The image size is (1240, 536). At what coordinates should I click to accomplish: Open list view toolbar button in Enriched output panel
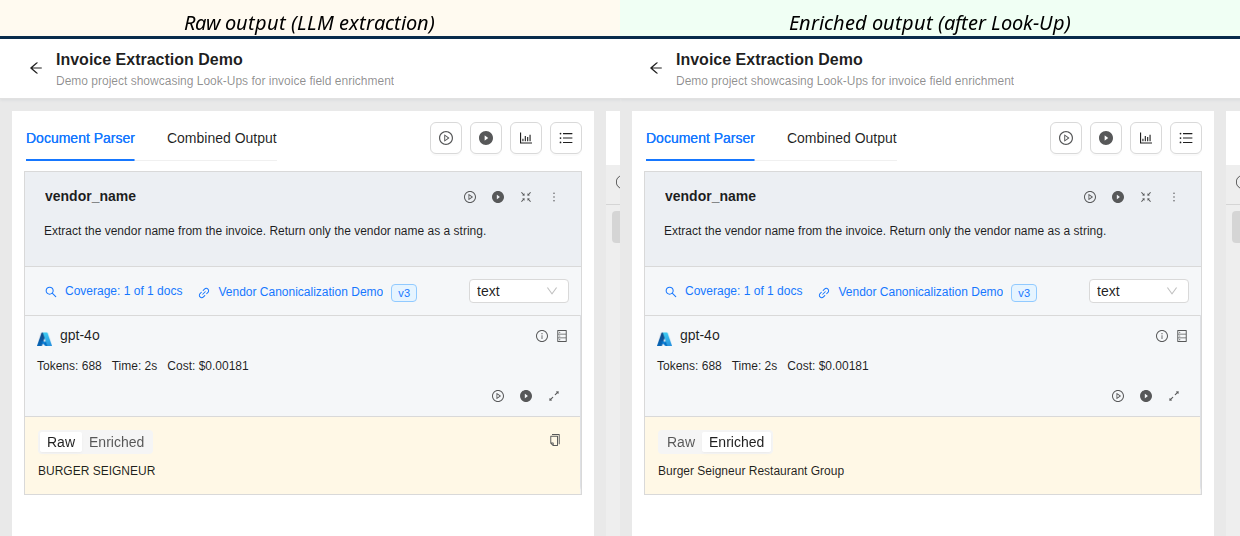click(x=1186, y=138)
